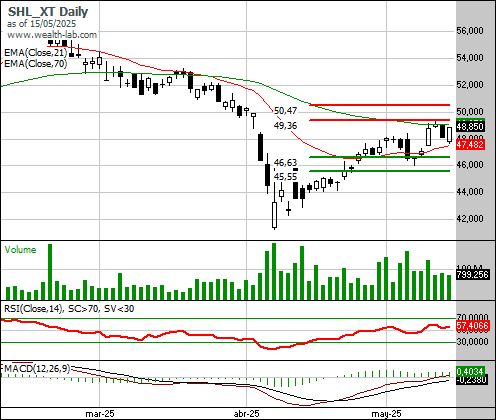Click the mar-25 date axis label
The height and width of the screenshot is (420, 496).
pyautogui.click(x=100, y=414)
